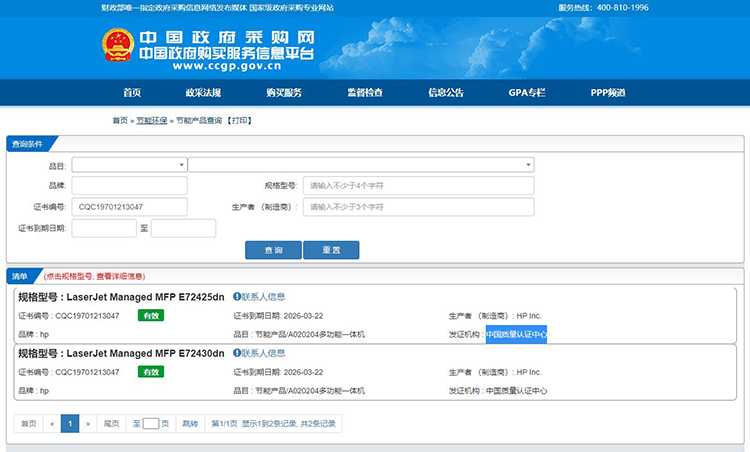Click the 查询 search button
This screenshot has width=750, height=452.
pyautogui.click(x=274, y=250)
